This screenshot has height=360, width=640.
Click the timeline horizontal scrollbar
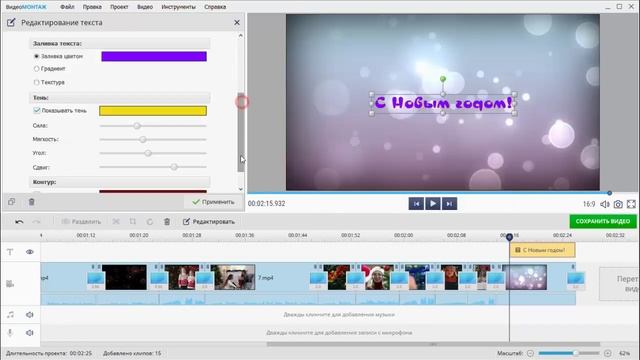pos(433,344)
